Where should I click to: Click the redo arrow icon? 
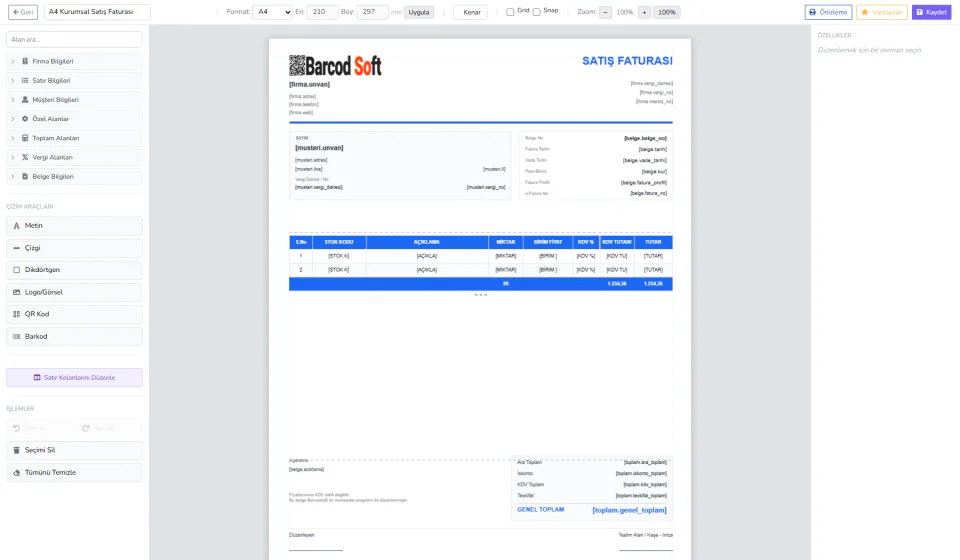pos(86,428)
